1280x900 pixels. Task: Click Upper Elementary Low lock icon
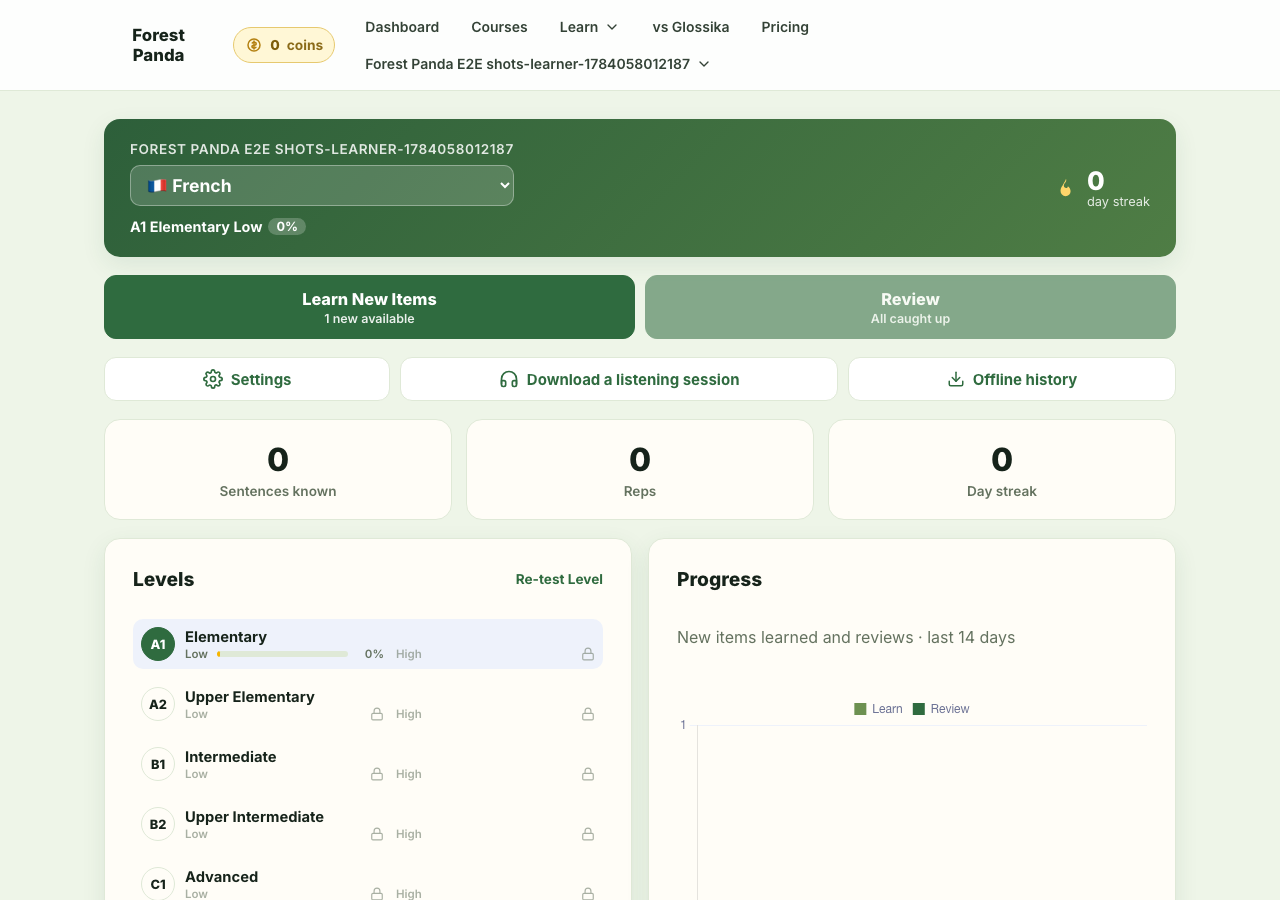coord(377,714)
